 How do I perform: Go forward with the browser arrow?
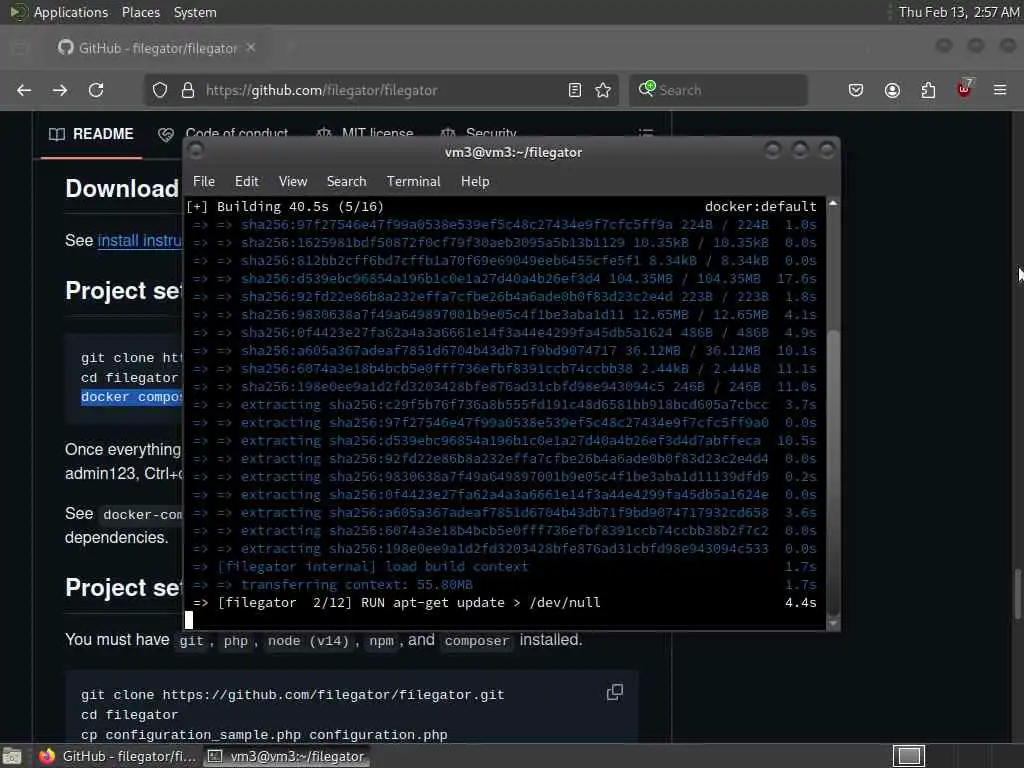click(60, 90)
